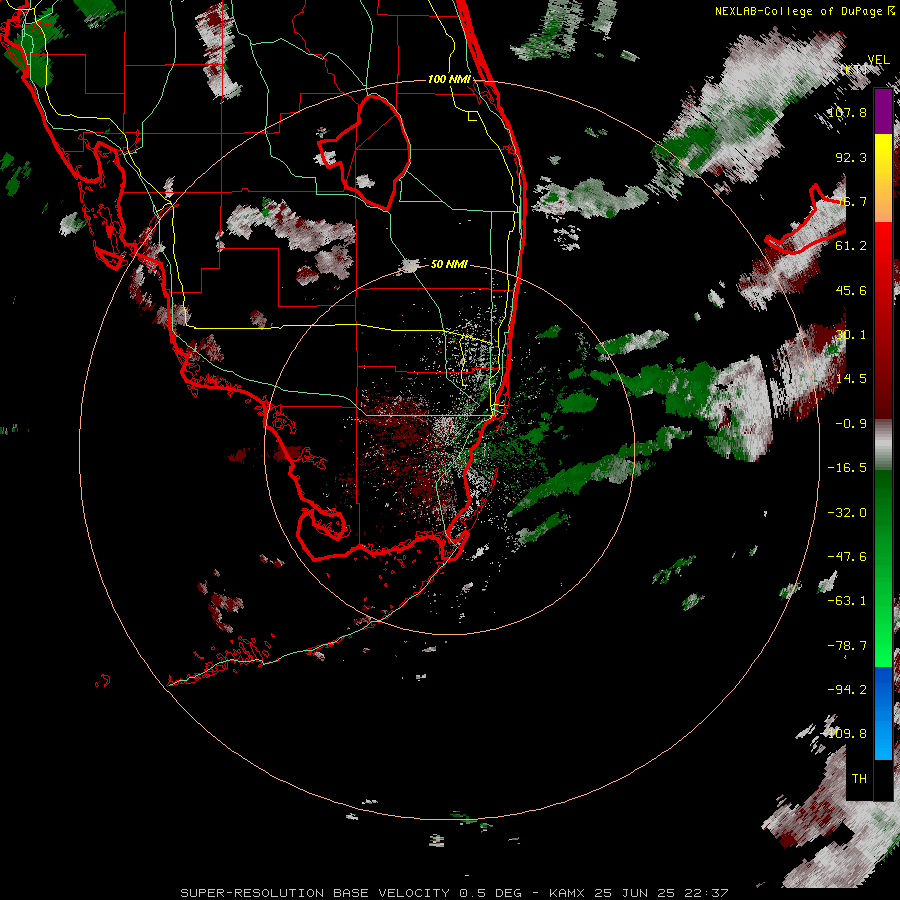Click the 30.1 value on velocity scale
900x900 pixels.
(851, 335)
